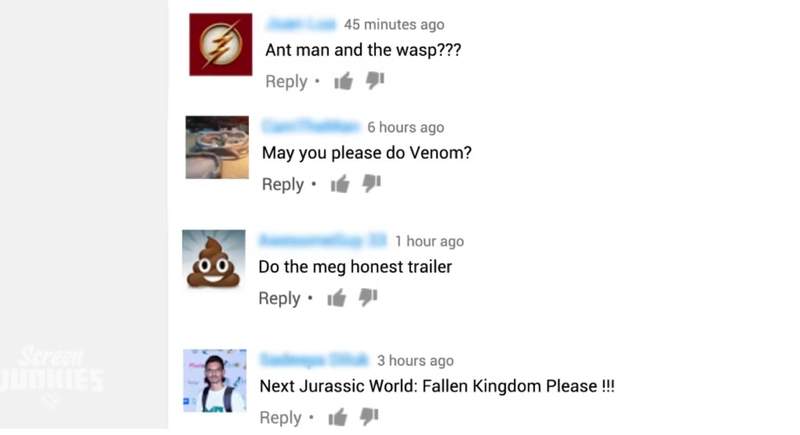This screenshot has height=435, width=800.
Task: Like the meg honest trailer comment
Action: pos(337,297)
